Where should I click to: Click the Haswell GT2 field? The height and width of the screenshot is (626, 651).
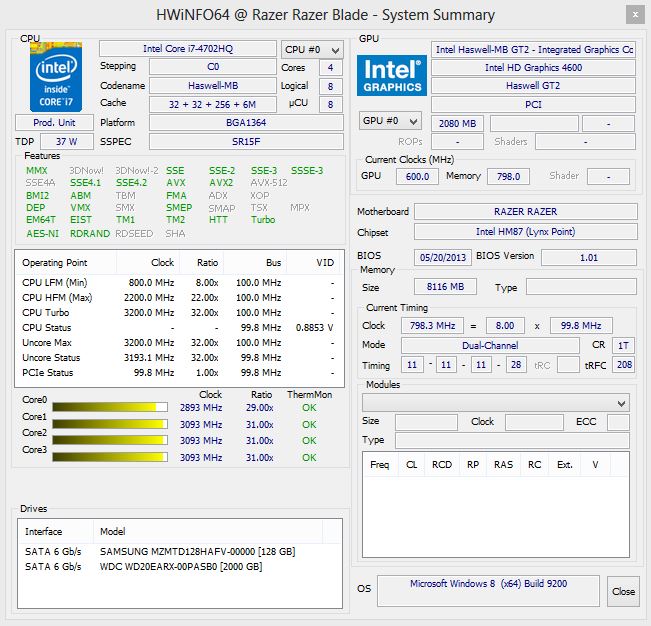point(533,86)
